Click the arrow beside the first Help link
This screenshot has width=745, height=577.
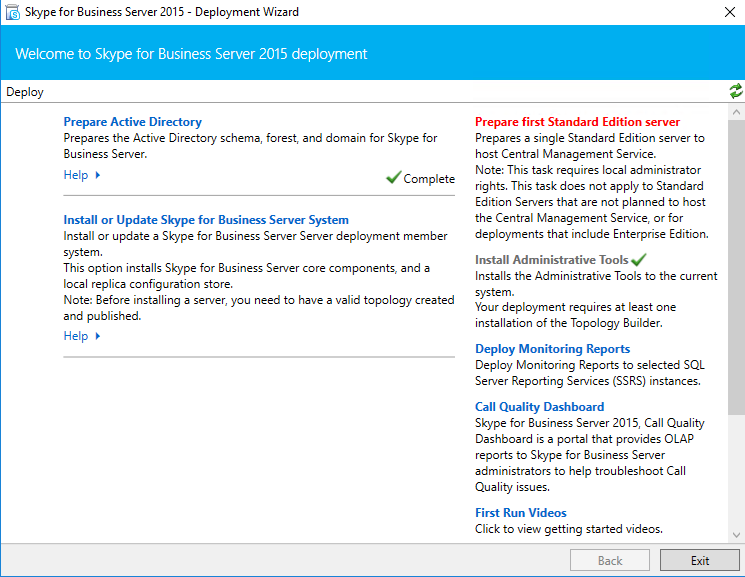pyautogui.click(x=97, y=175)
